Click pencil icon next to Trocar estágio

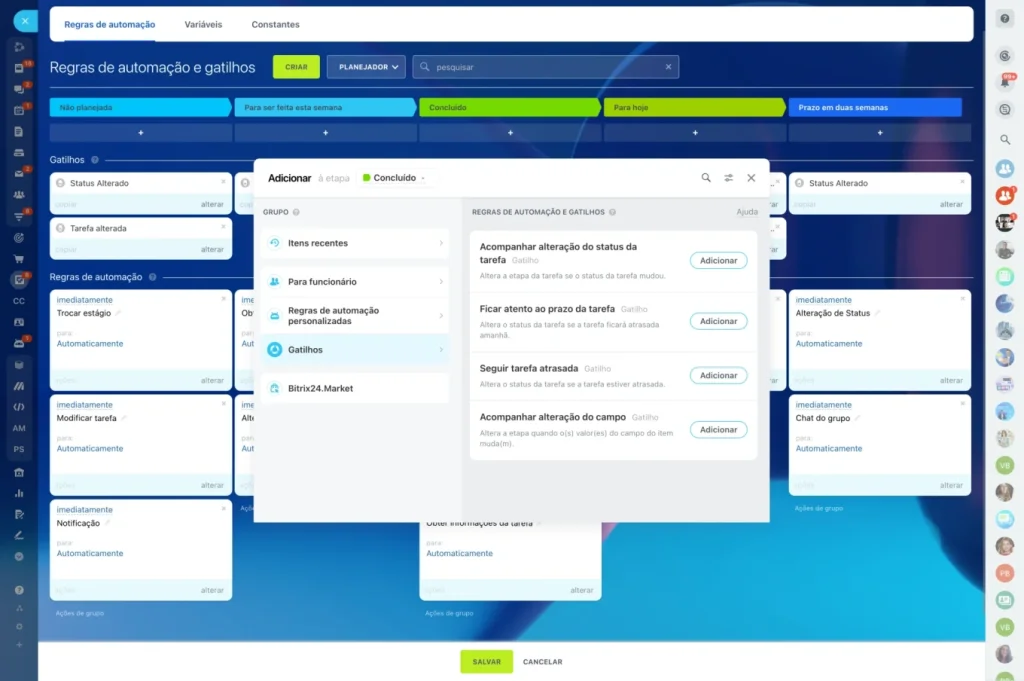tap(118, 313)
